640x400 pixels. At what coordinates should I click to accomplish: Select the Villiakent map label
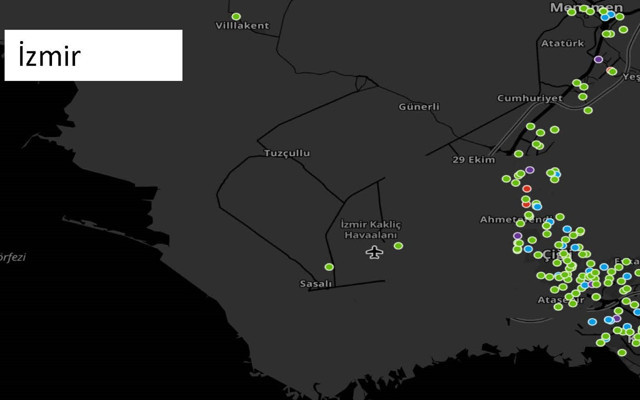242,26
